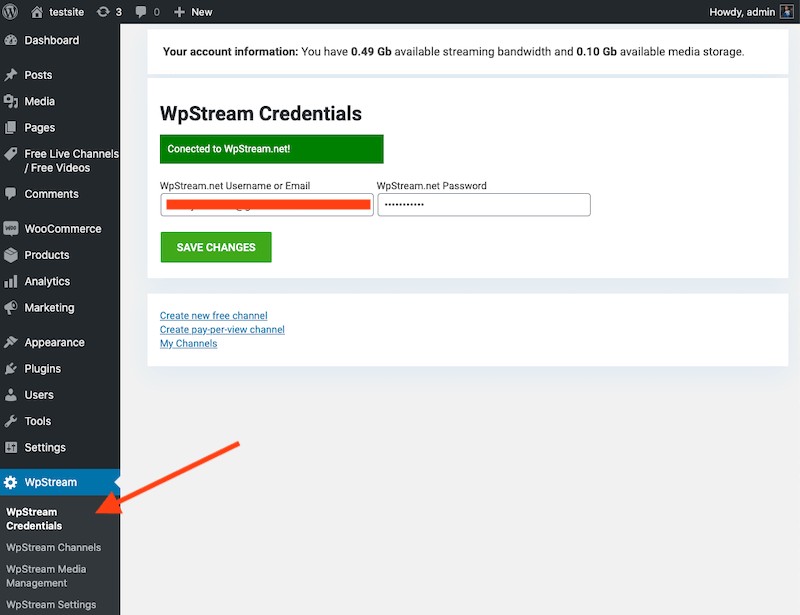Open WpStream Channels submenu
The image size is (800, 615).
[54, 547]
